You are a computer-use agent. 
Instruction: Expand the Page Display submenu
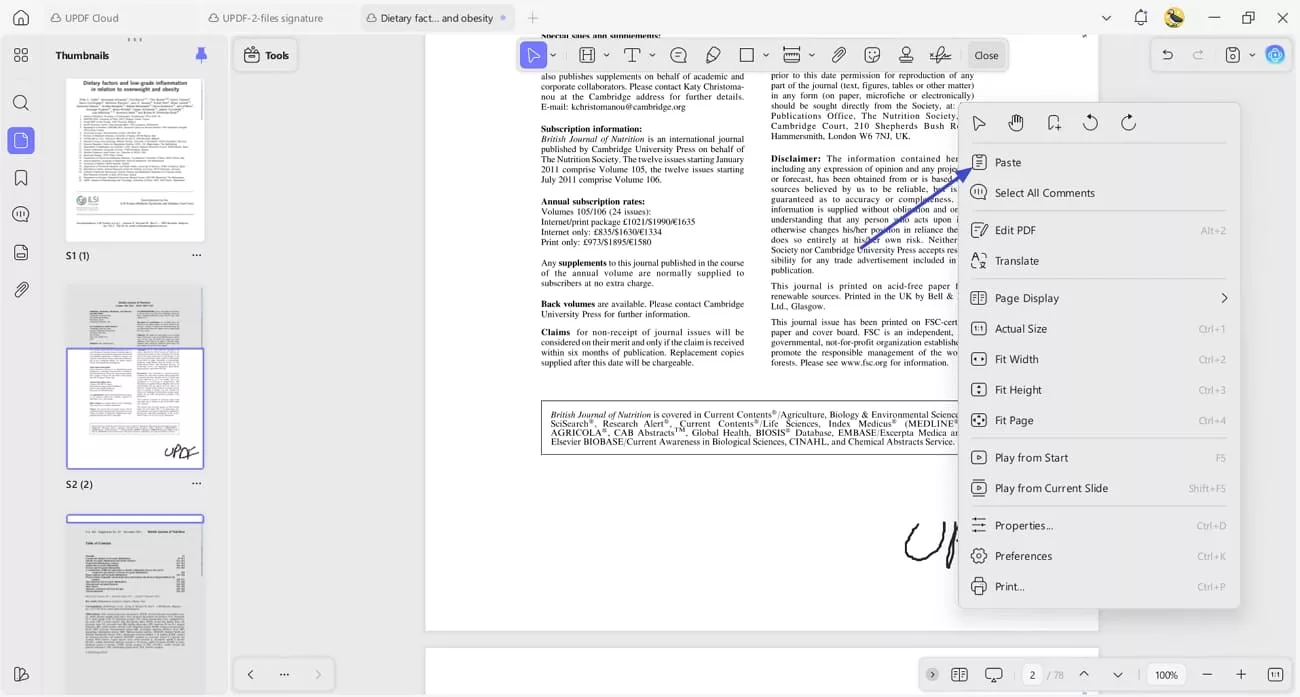point(1098,298)
